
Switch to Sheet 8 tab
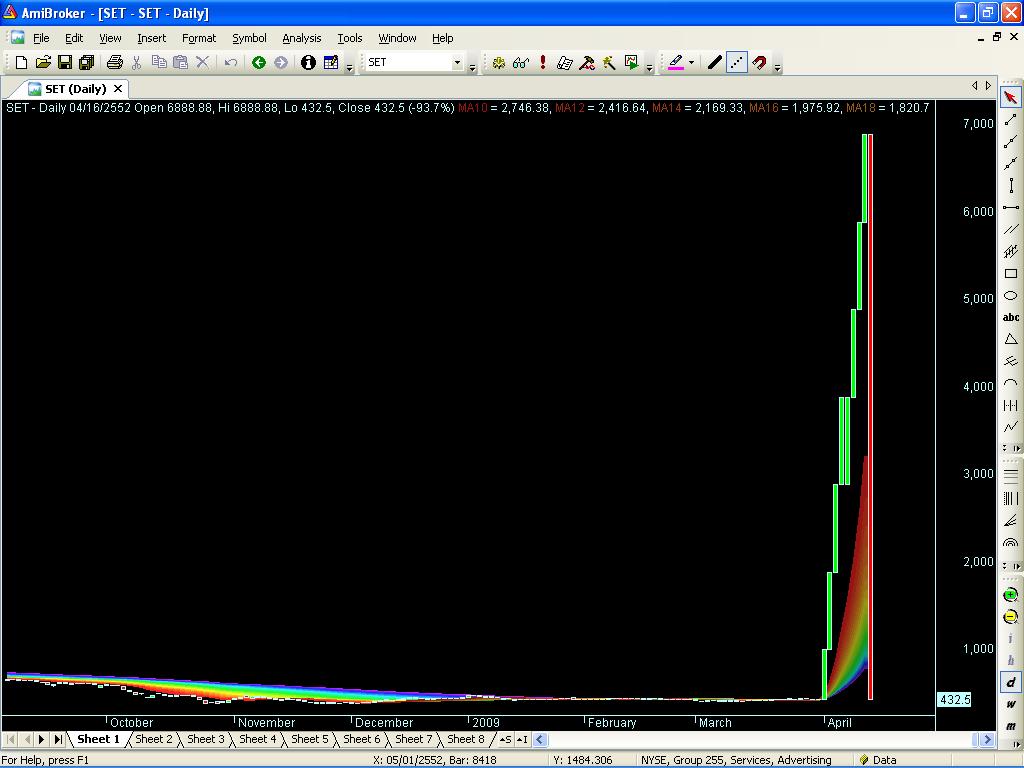pos(466,739)
